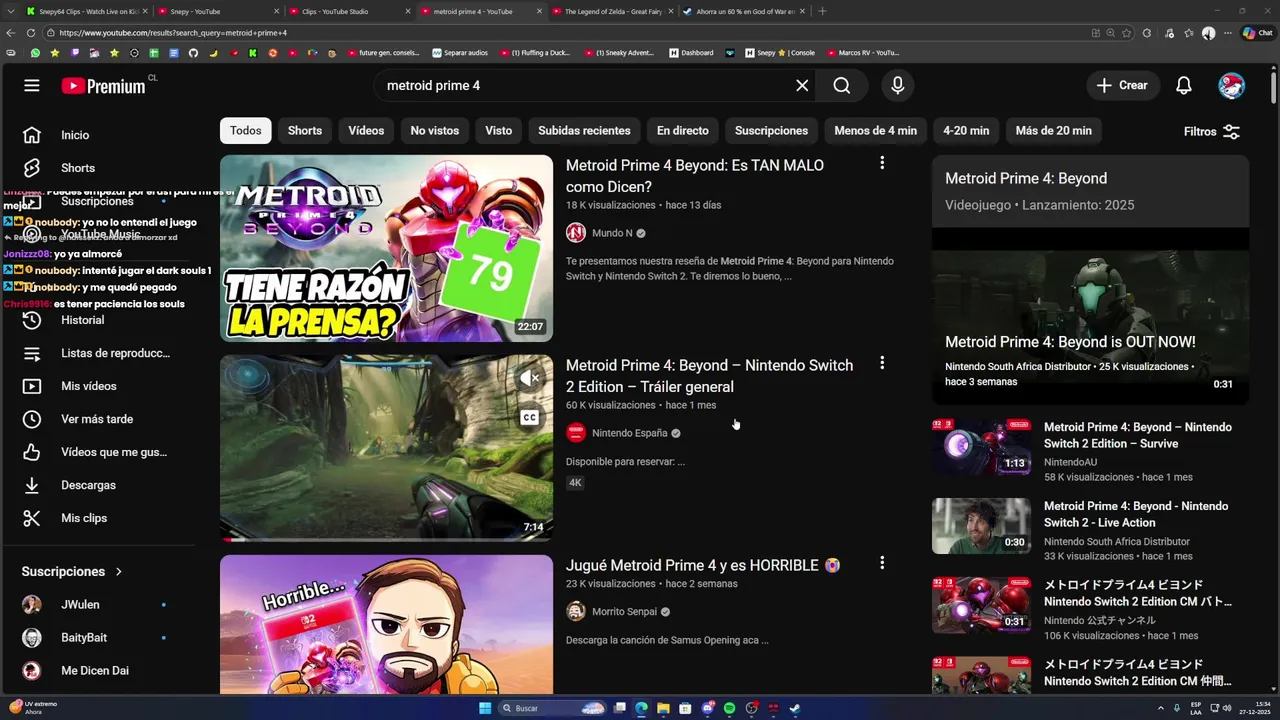The image size is (1280, 720).
Task: Open Steam from the Windows taskbar
Action: [x=795, y=708]
